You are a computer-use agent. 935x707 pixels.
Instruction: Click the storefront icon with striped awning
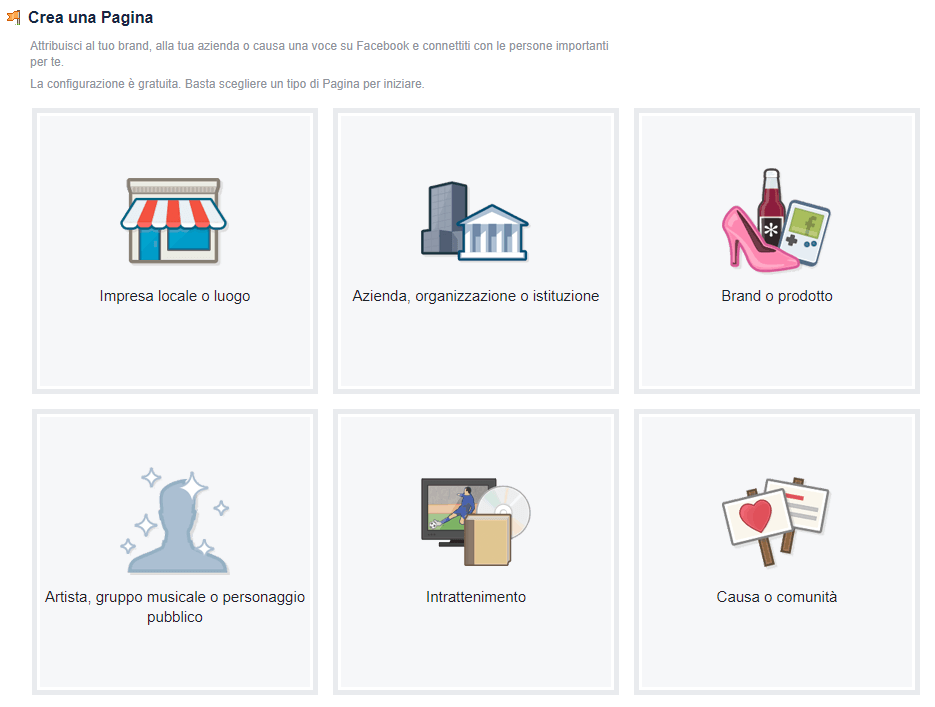click(x=174, y=221)
